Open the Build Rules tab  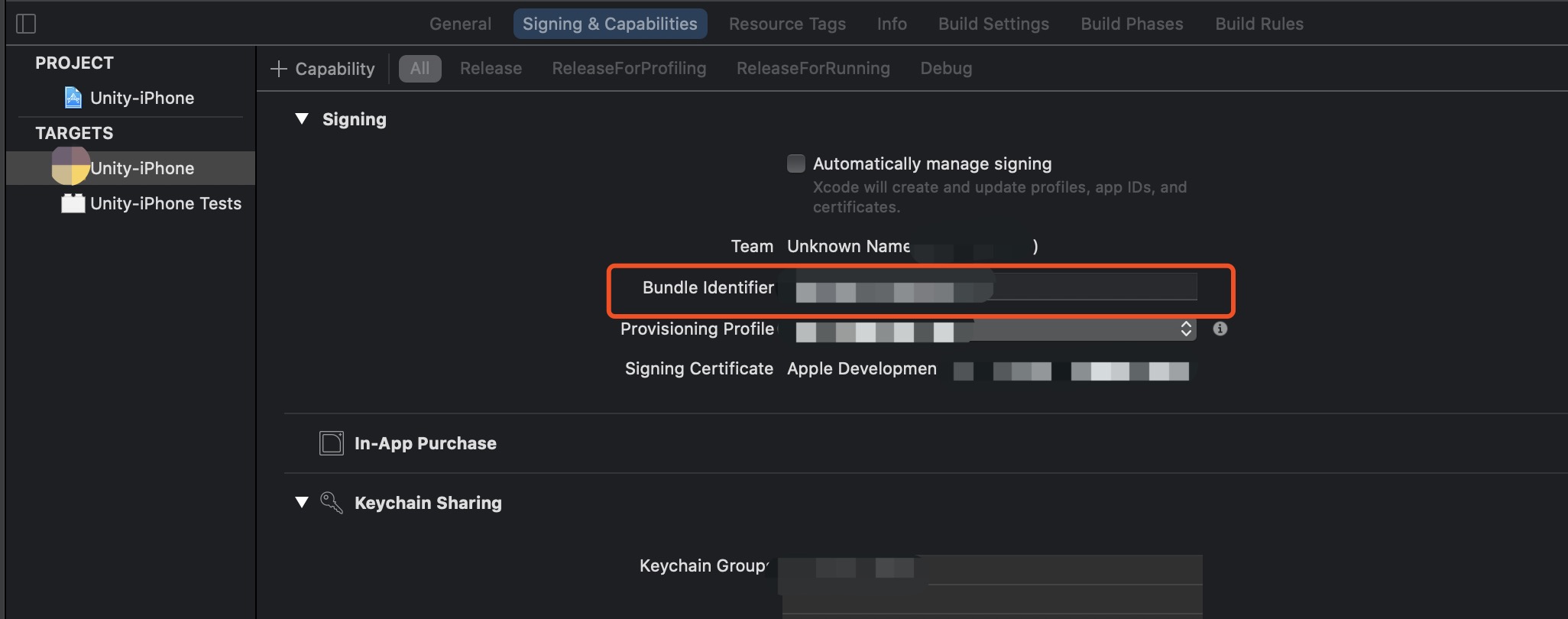click(x=1259, y=24)
